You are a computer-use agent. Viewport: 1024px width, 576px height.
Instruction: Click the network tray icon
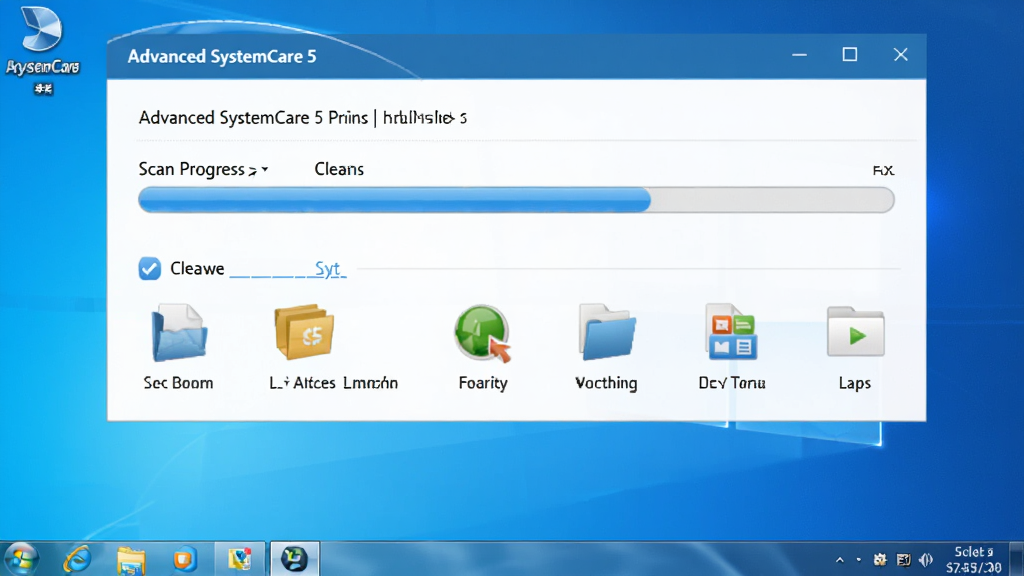click(x=903, y=560)
